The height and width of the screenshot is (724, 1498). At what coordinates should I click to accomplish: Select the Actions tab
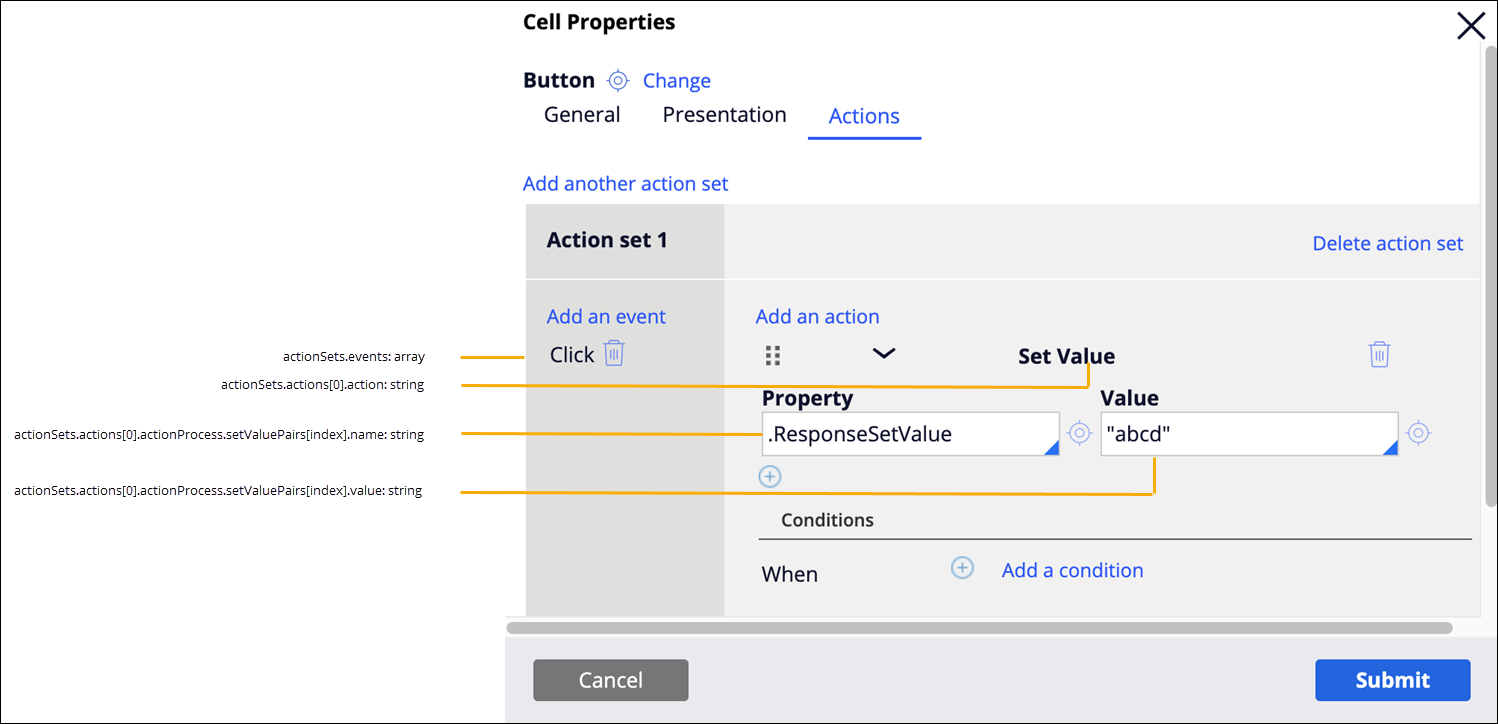pyautogui.click(x=864, y=116)
